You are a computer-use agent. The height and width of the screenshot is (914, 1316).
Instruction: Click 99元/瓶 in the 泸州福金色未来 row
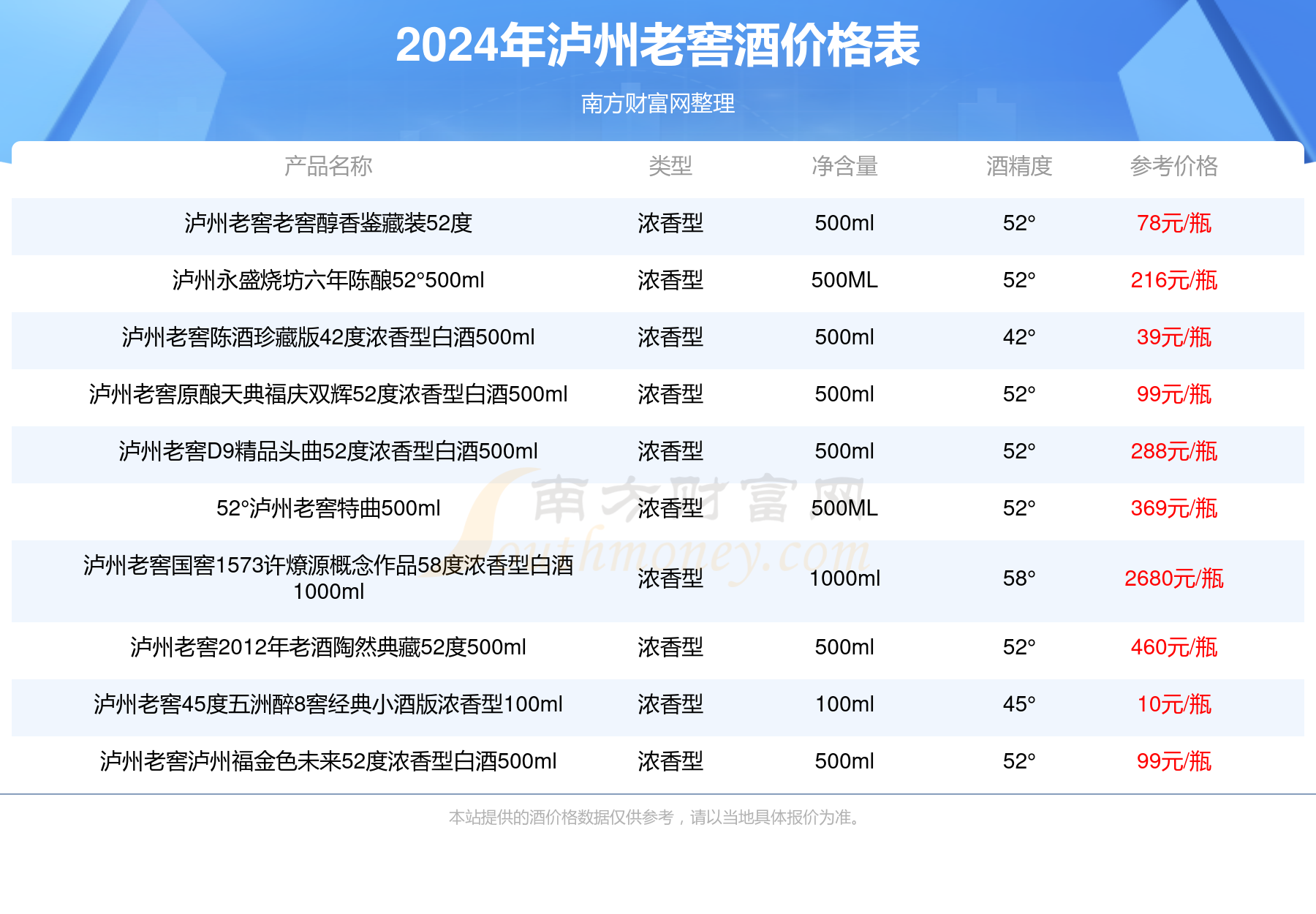(x=1174, y=761)
